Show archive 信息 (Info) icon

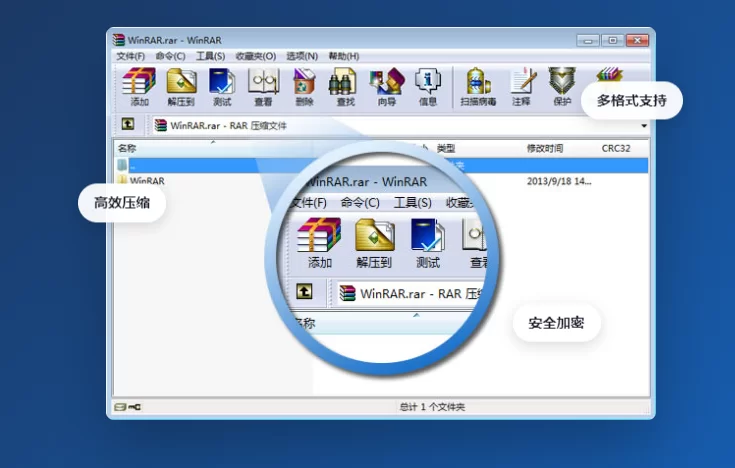pyautogui.click(x=427, y=86)
